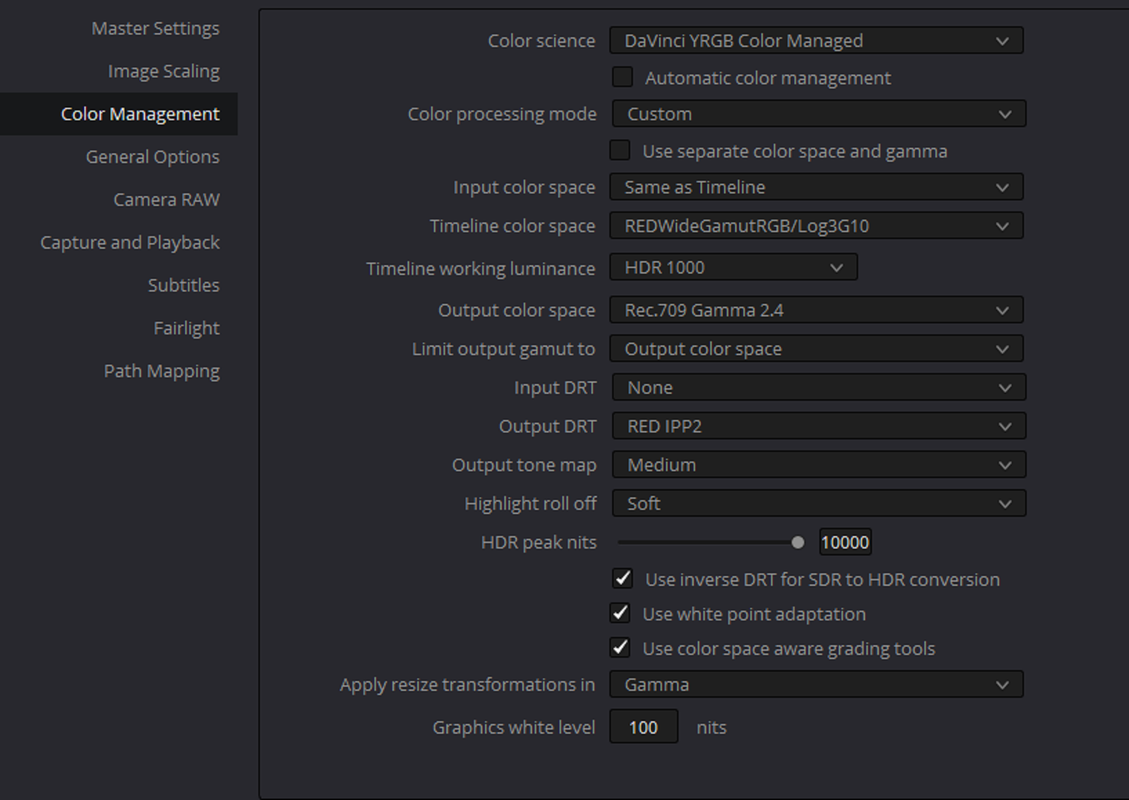Open Capture and Playback settings
The image size is (1129, 800).
130,243
